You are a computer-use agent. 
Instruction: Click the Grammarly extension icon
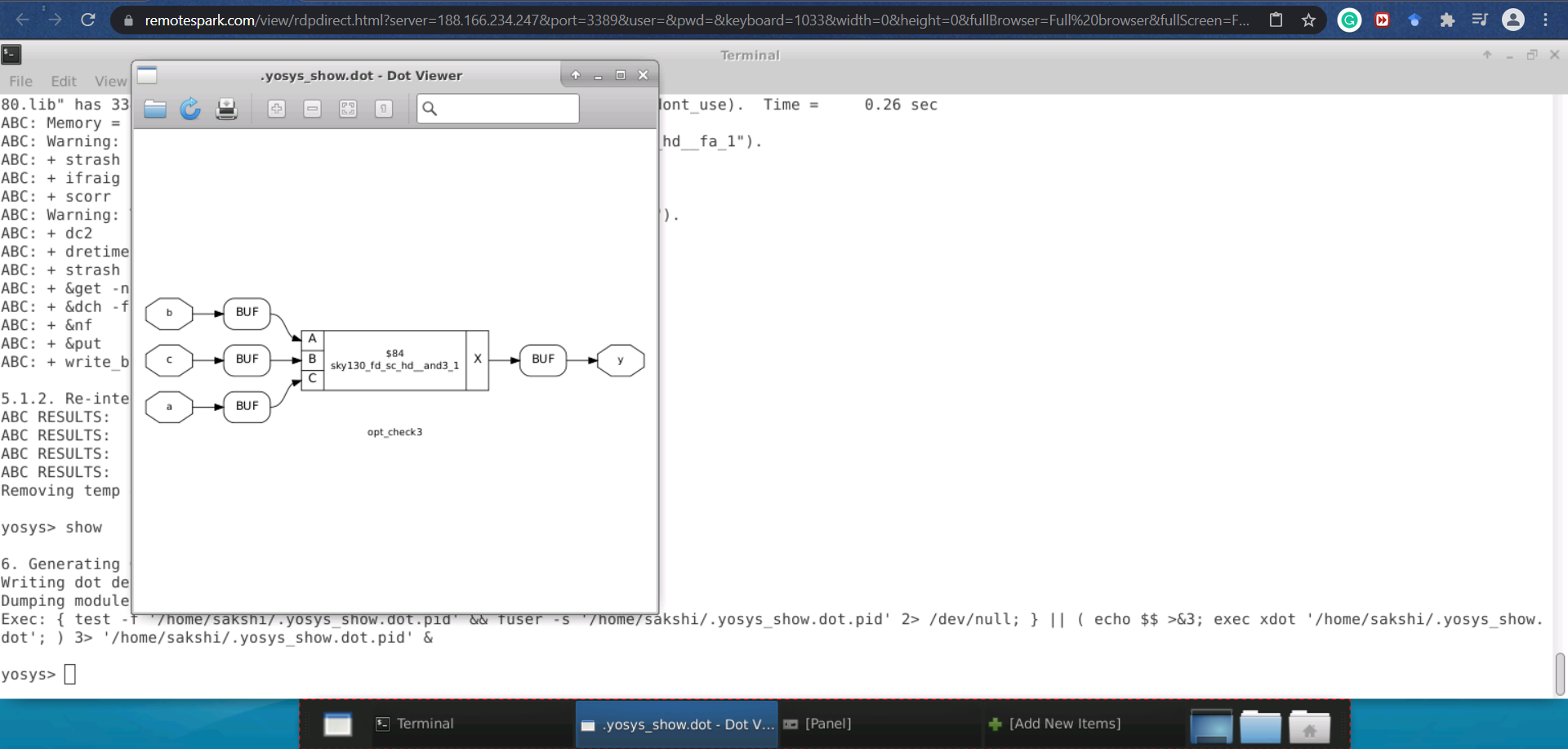pos(1348,20)
